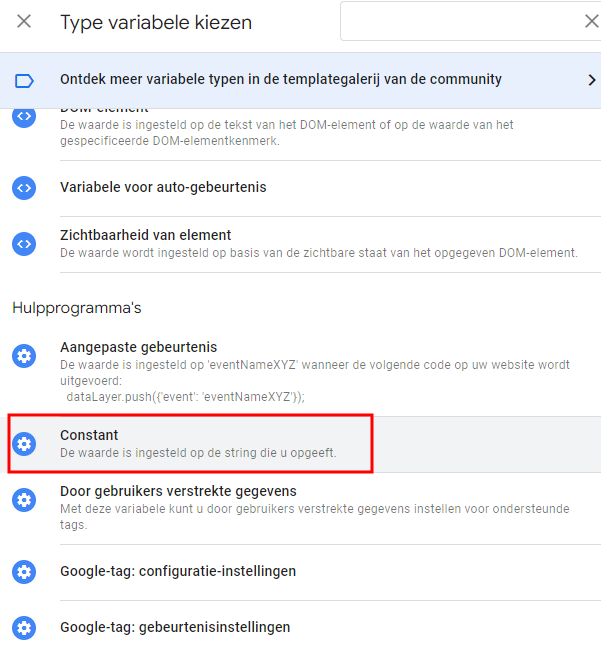Image resolution: width=601 pixels, height=655 pixels.
Task: Click the auto-event variable code icon
Action: tap(24, 187)
